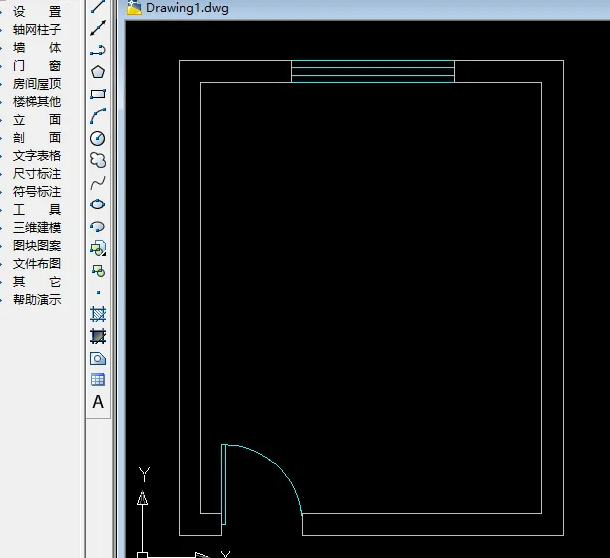
Task: Choose the Arc drawing tool
Action: [x=98, y=116]
